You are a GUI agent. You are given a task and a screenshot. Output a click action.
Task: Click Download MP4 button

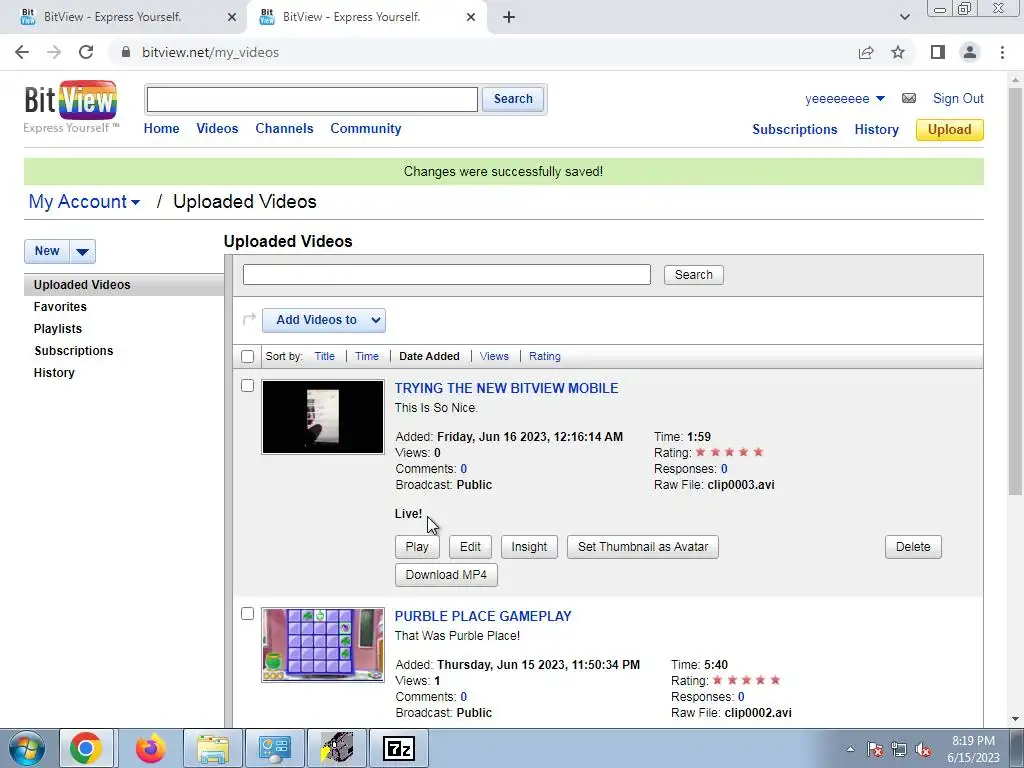[x=446, y=575]
